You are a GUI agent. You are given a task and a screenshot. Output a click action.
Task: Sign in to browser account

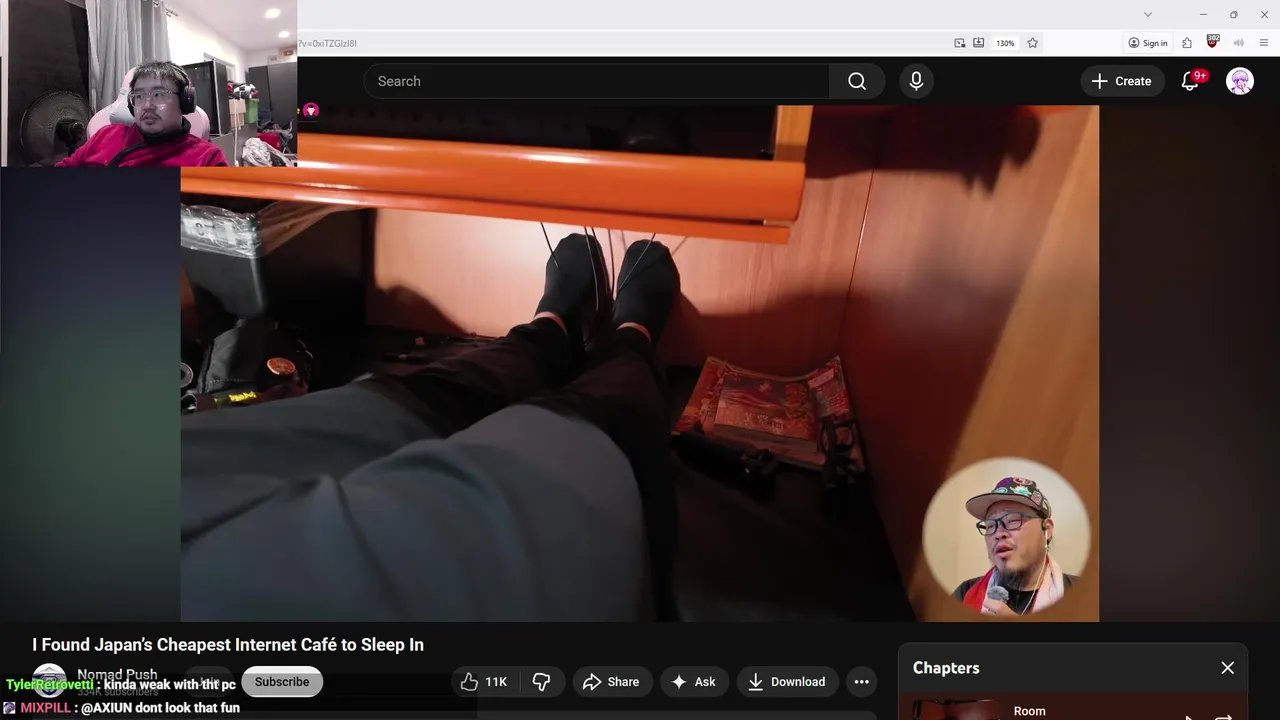tap(1148, 43)
